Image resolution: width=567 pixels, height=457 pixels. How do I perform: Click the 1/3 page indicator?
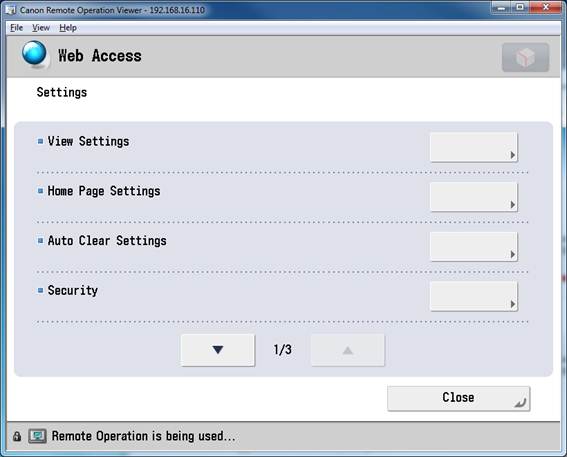282,350
